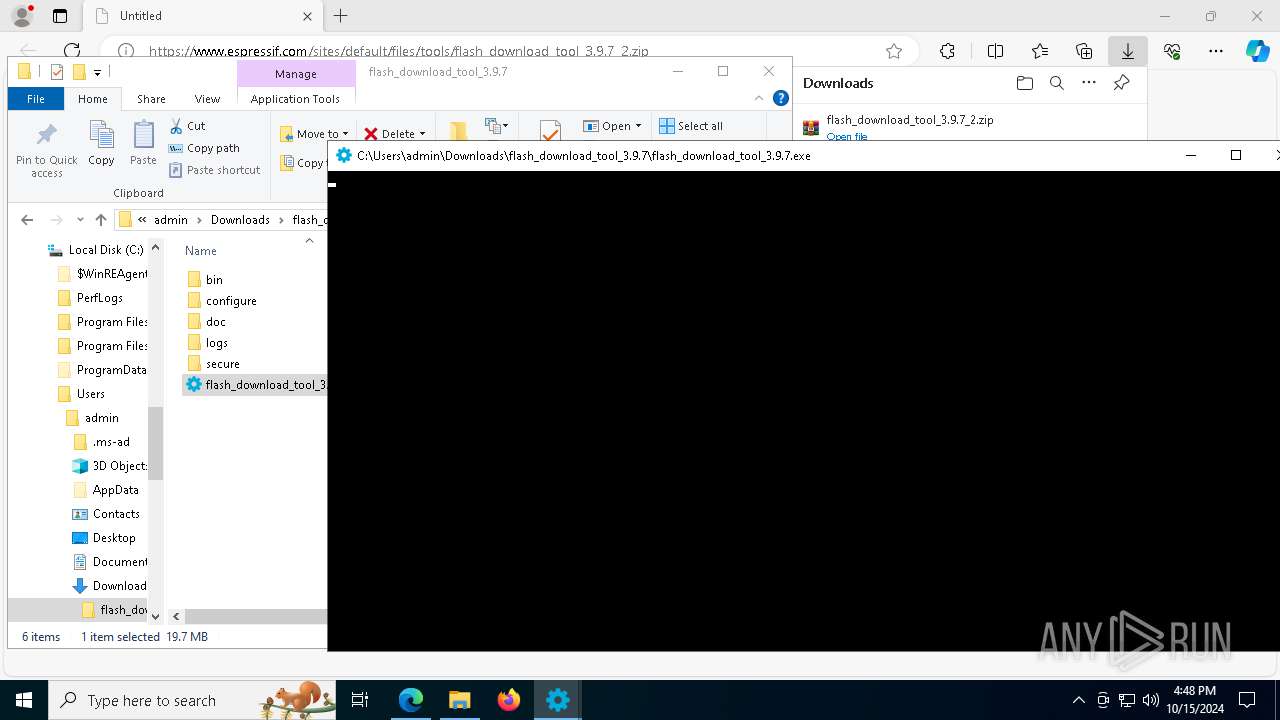Screen dimensions: 1280x720
Task: Open Edge settings and more menu
Action: pyautogui.click(x=1216, y=51)
